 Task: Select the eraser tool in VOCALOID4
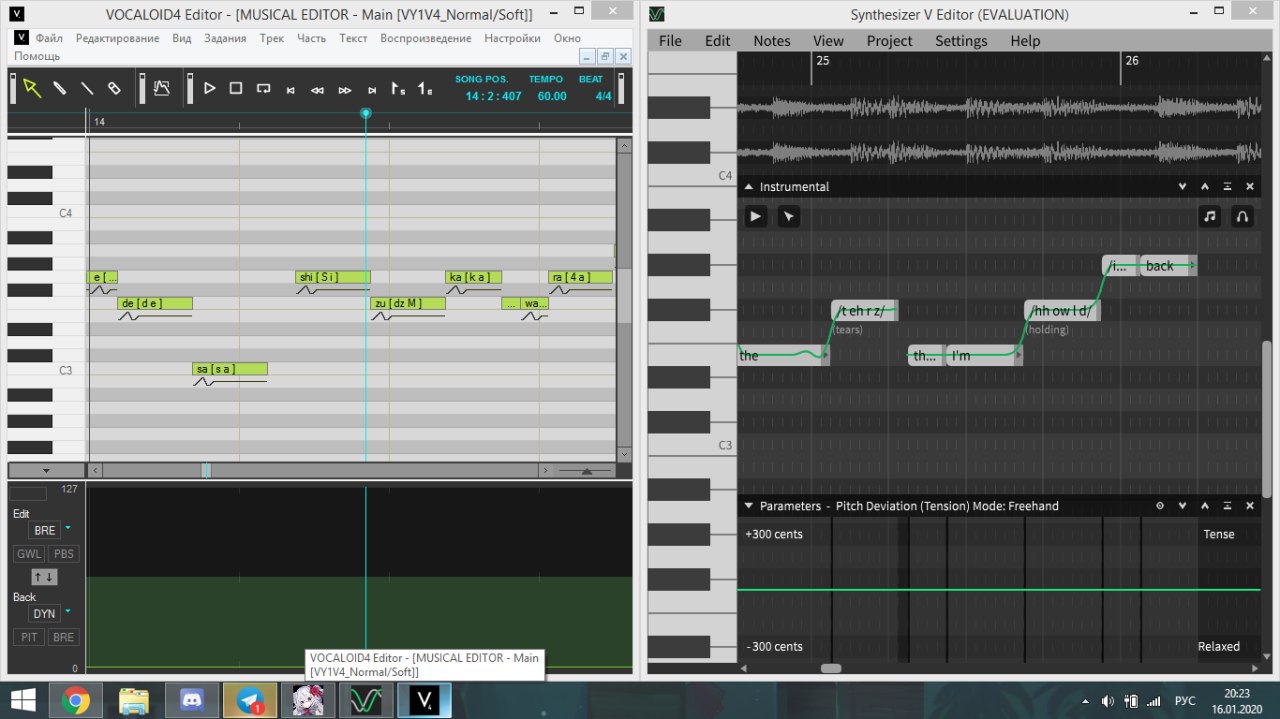point(114,88)
